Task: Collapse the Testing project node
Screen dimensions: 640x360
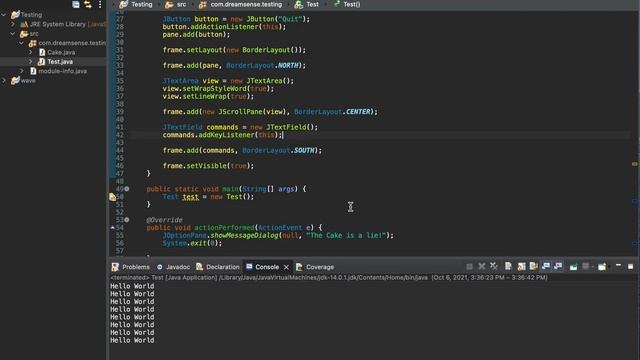Action: 4,15
